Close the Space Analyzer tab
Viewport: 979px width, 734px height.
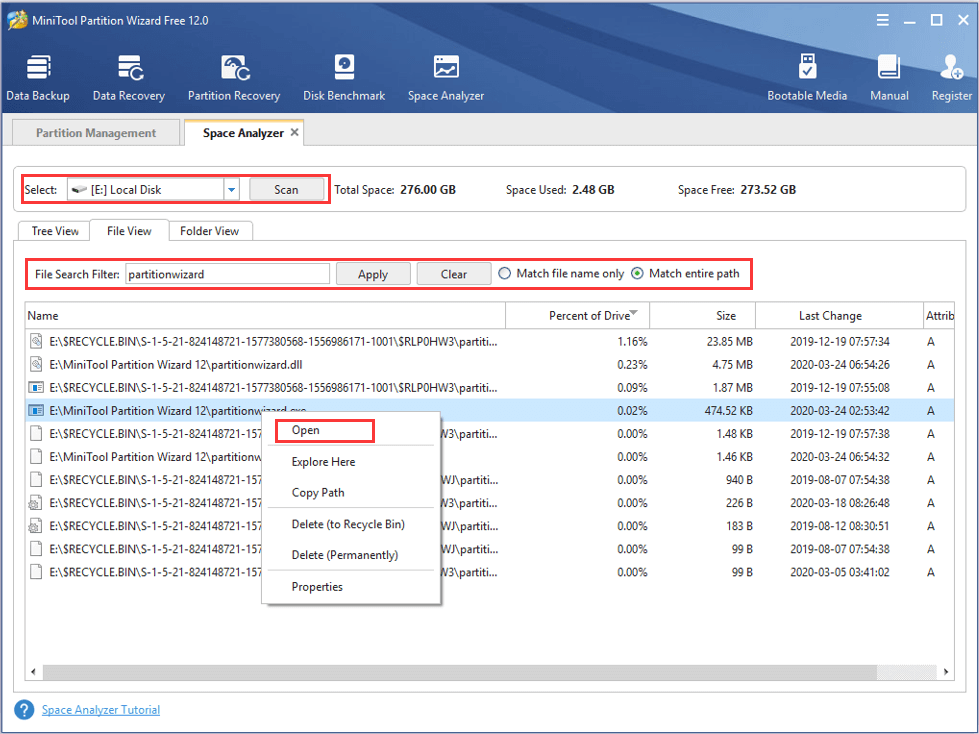click(295, 132)
